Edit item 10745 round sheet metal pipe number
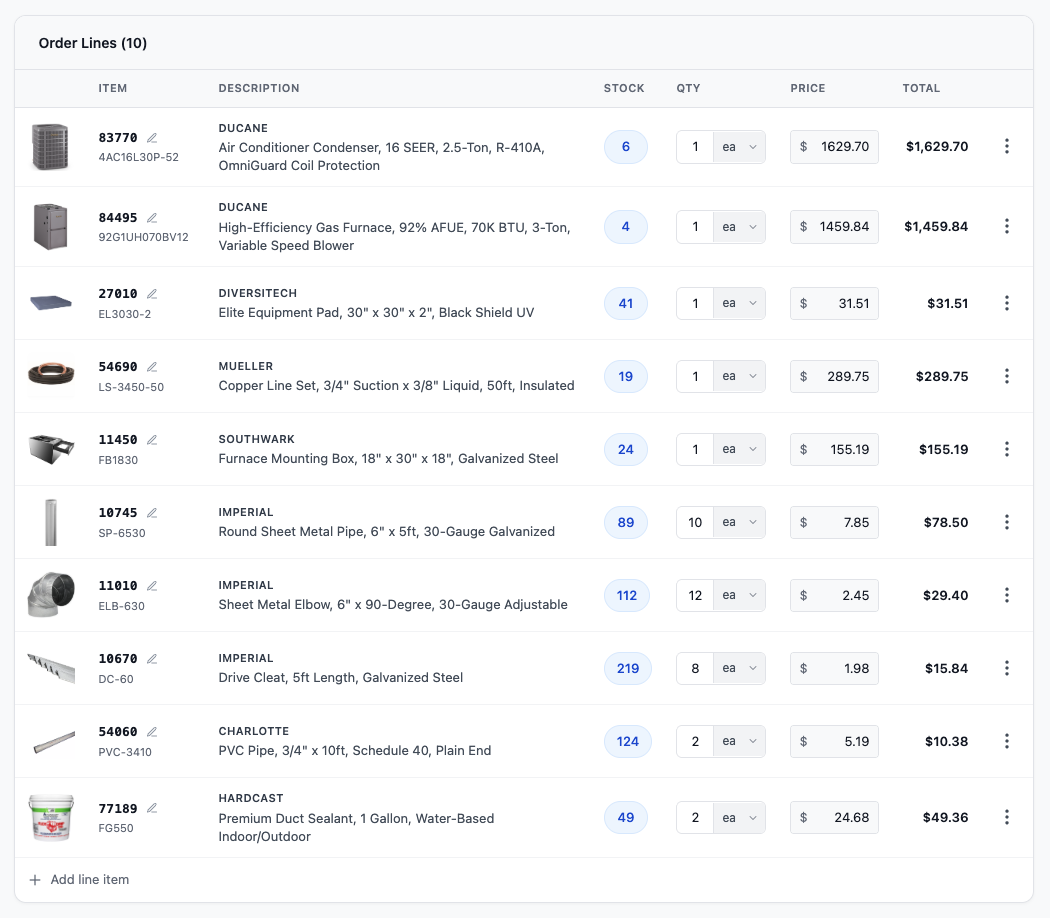 tap(151, 512)
